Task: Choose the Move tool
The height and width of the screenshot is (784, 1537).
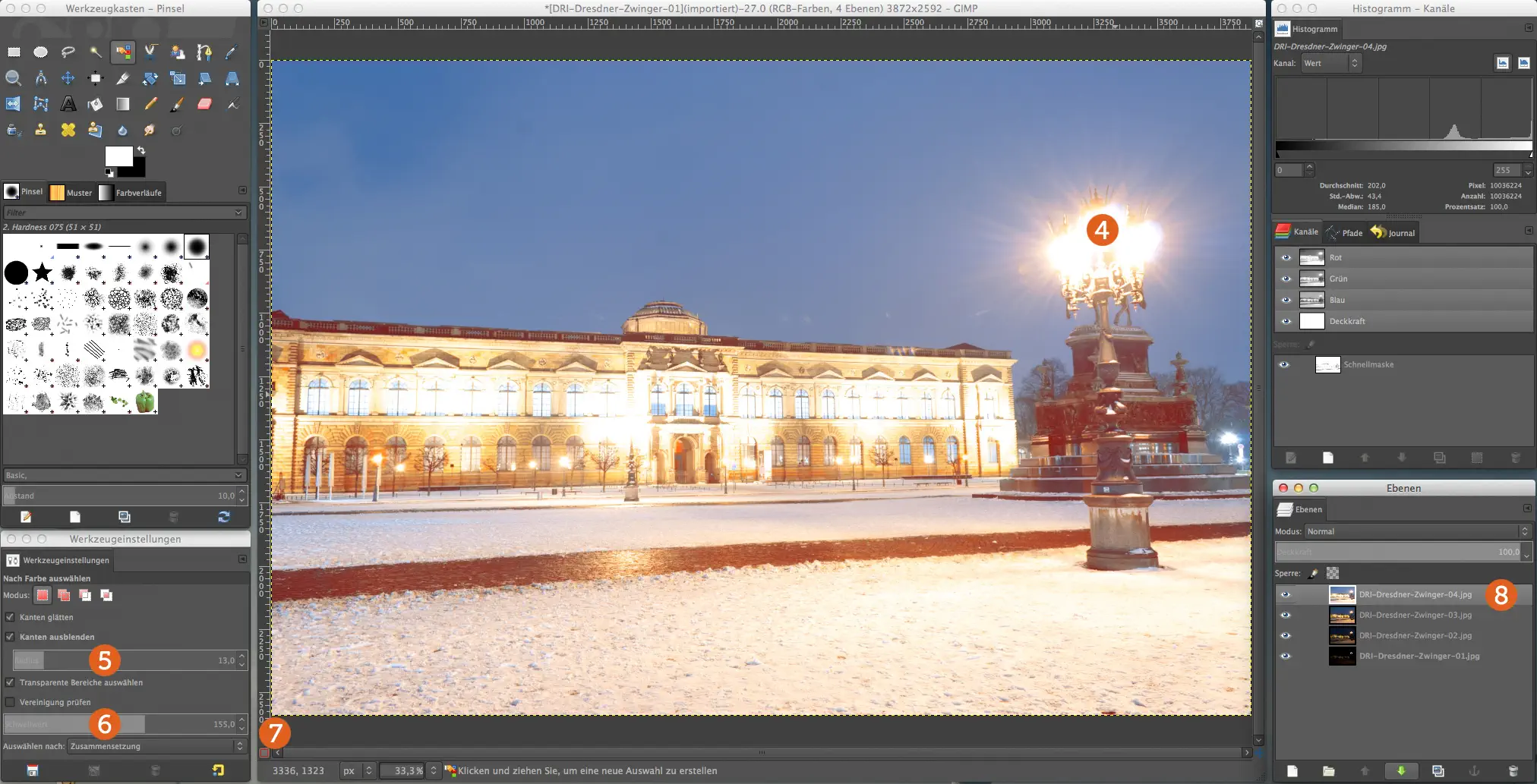Action: 68,78
